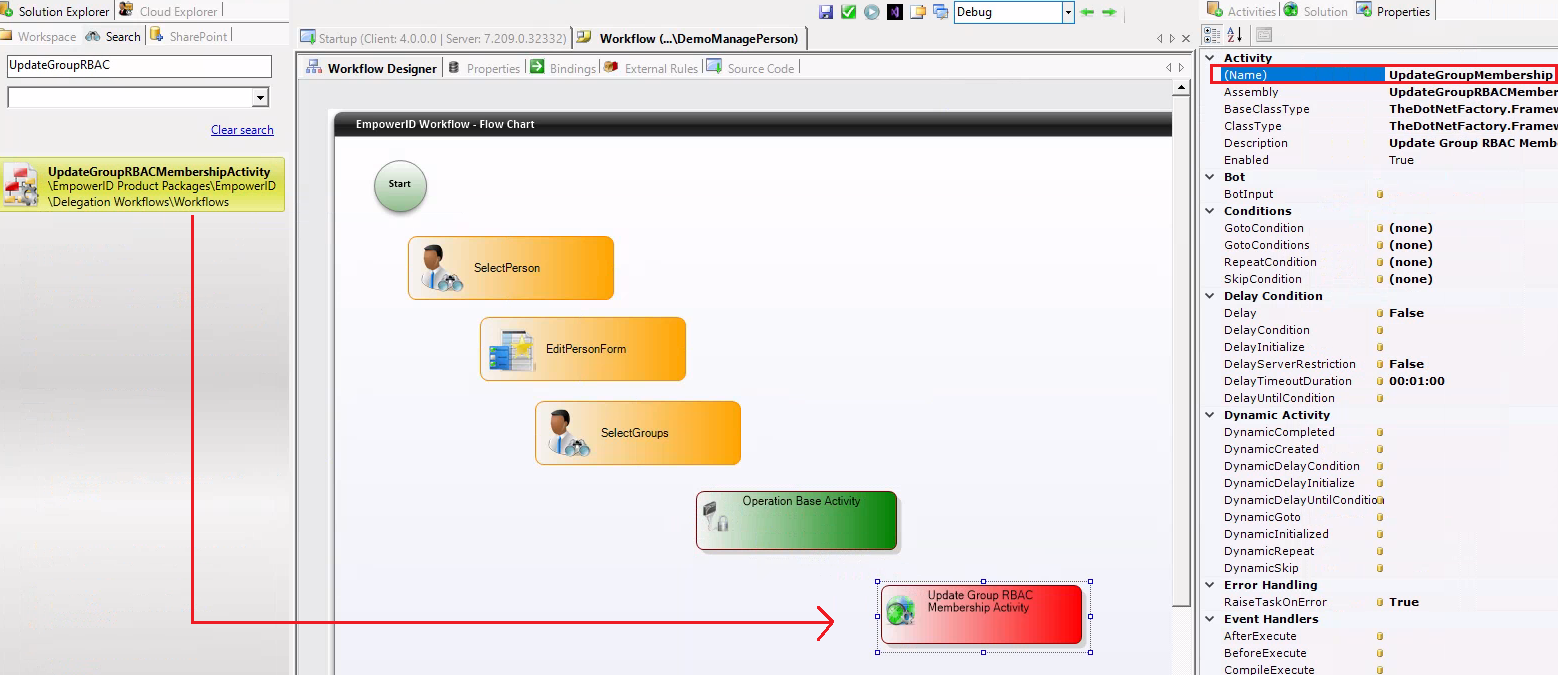Open the Solution Explorer tab

tap(56, 11)
